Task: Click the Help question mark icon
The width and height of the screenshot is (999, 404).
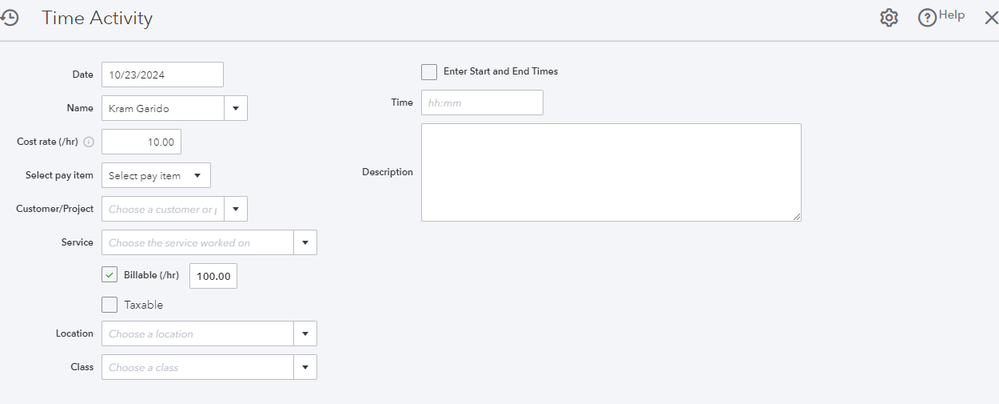Action: coord(927,18)
